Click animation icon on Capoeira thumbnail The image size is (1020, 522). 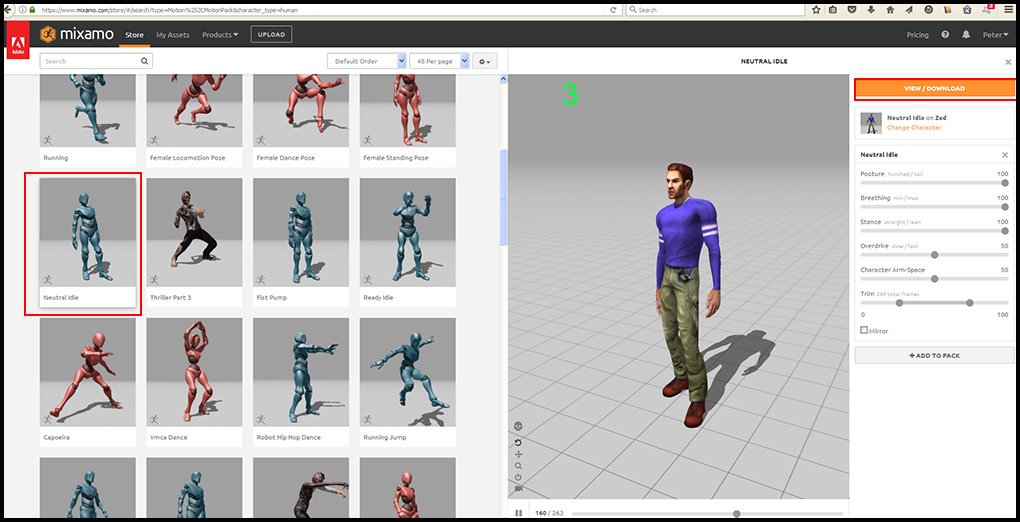coord(47,420)
